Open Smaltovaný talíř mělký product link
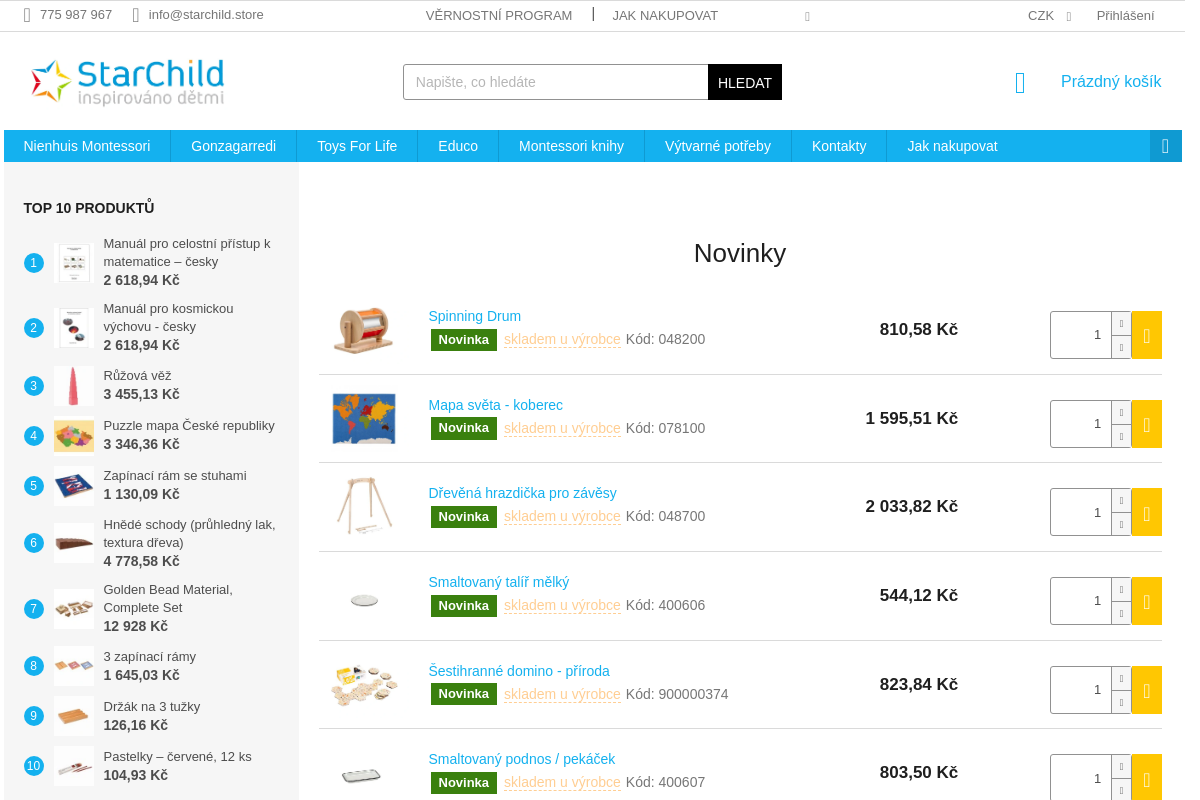This screenshot has width=1200, height=800. pos(499,582)
